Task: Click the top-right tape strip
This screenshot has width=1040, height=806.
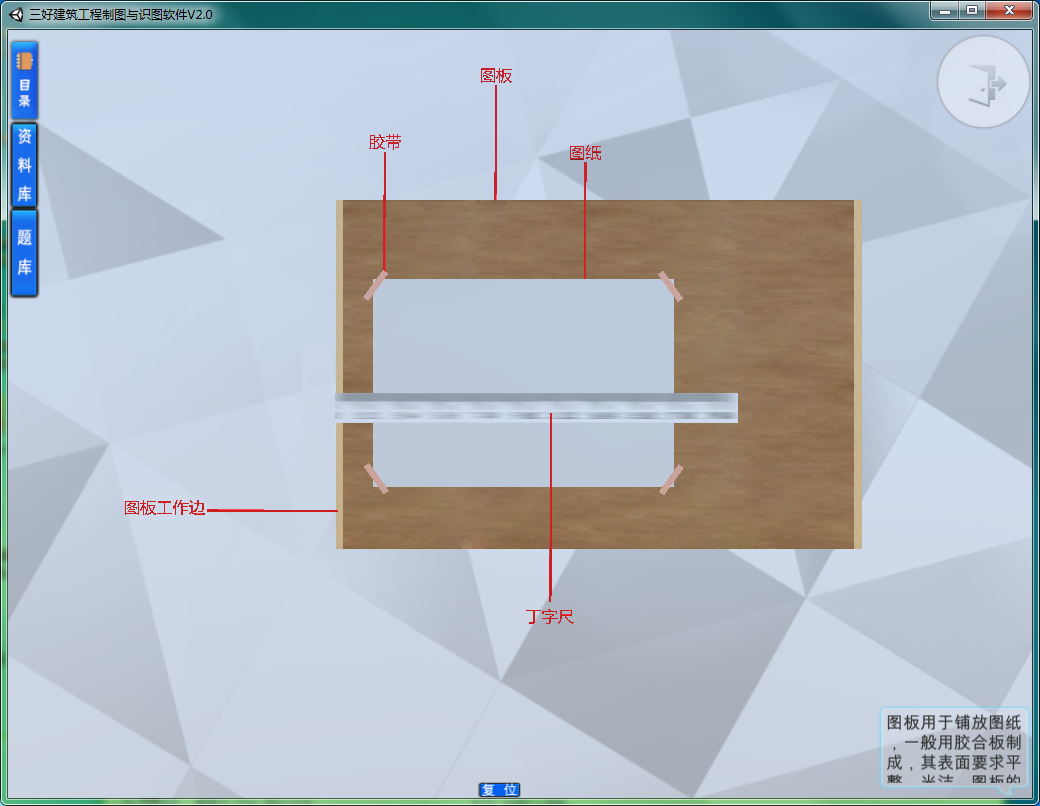Action: (x=670, y=287)
